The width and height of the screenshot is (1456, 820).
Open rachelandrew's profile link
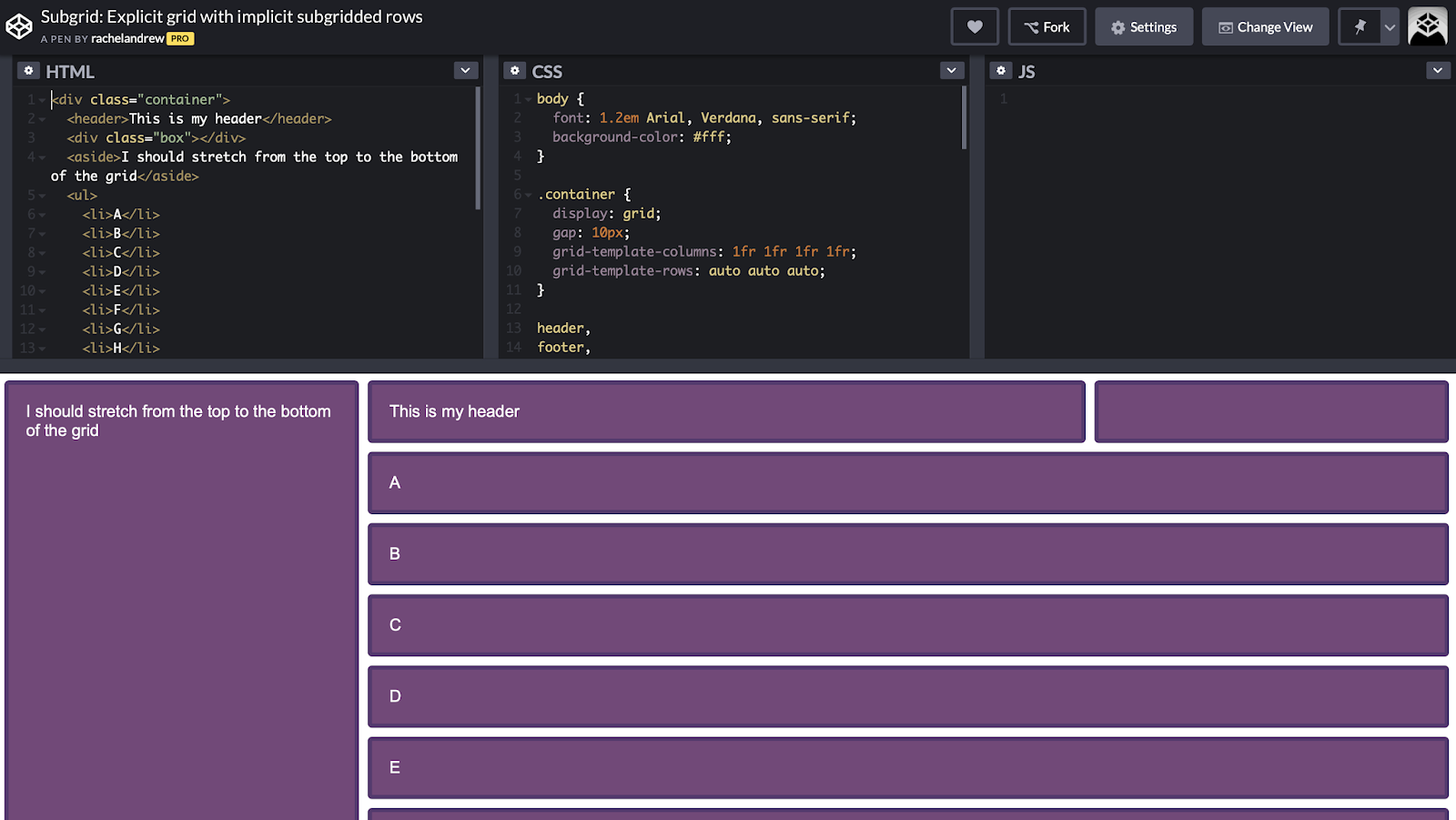tap(126, 38)
